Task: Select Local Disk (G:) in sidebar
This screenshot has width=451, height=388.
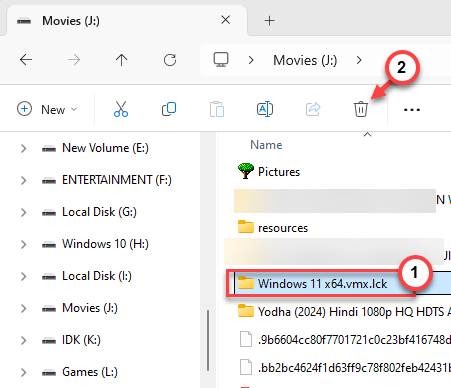Action: (99, 212)
